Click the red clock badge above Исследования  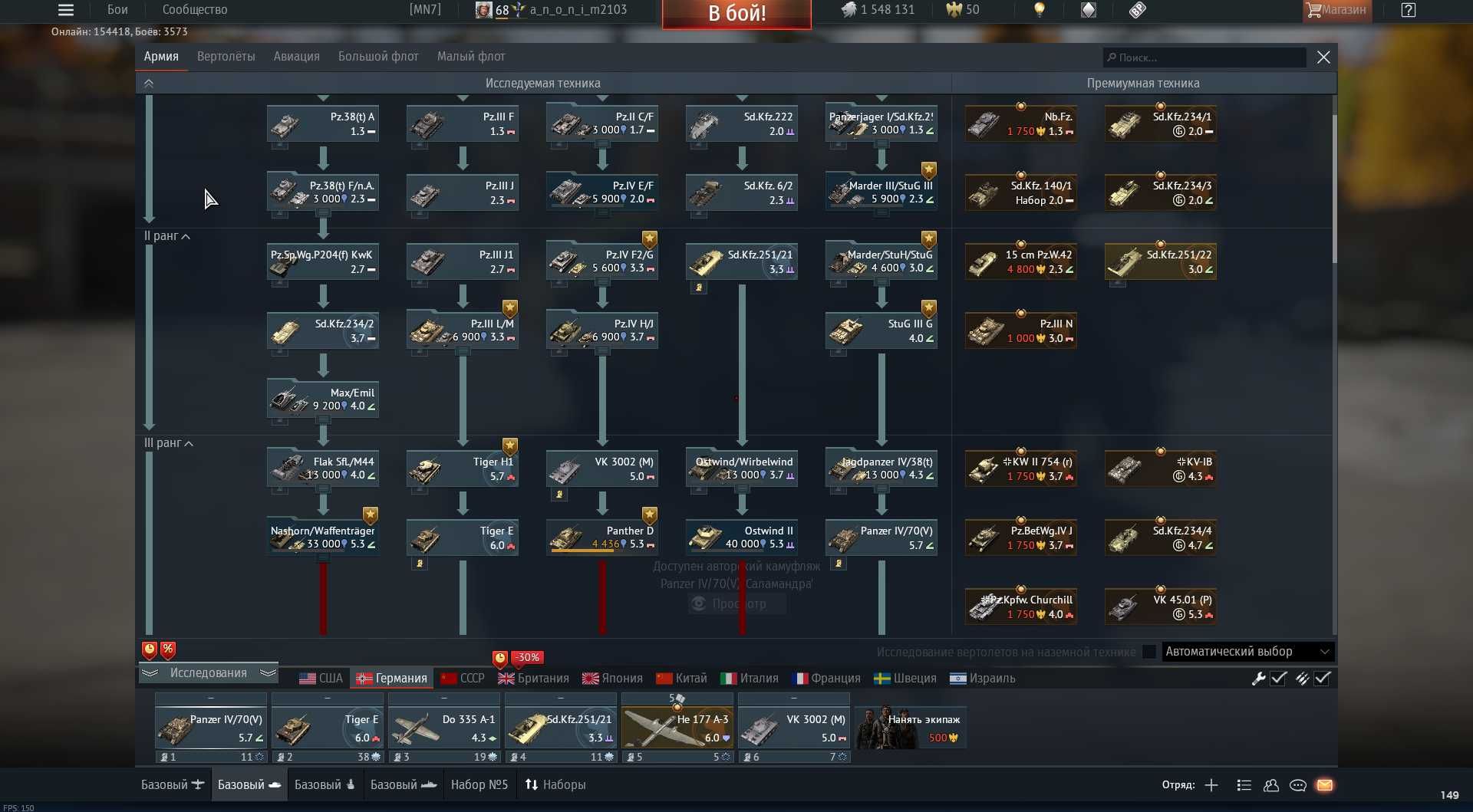(150, 650)
